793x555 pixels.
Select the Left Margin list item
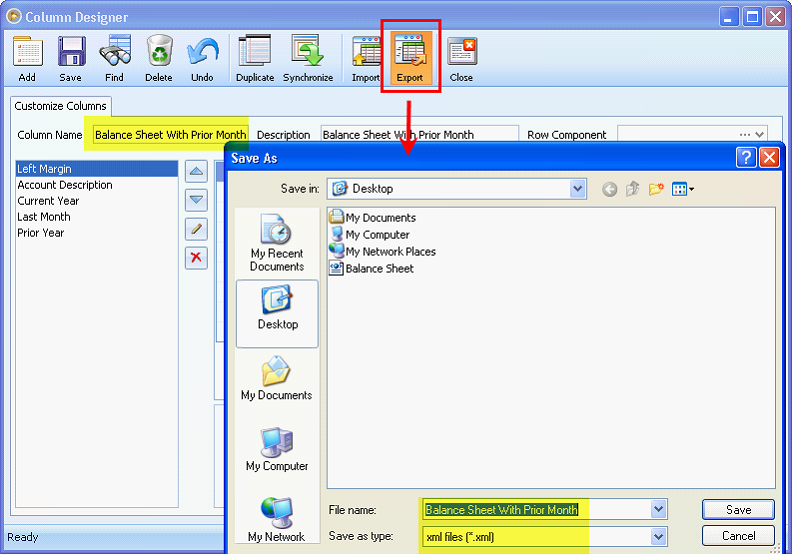coord(97,169)
